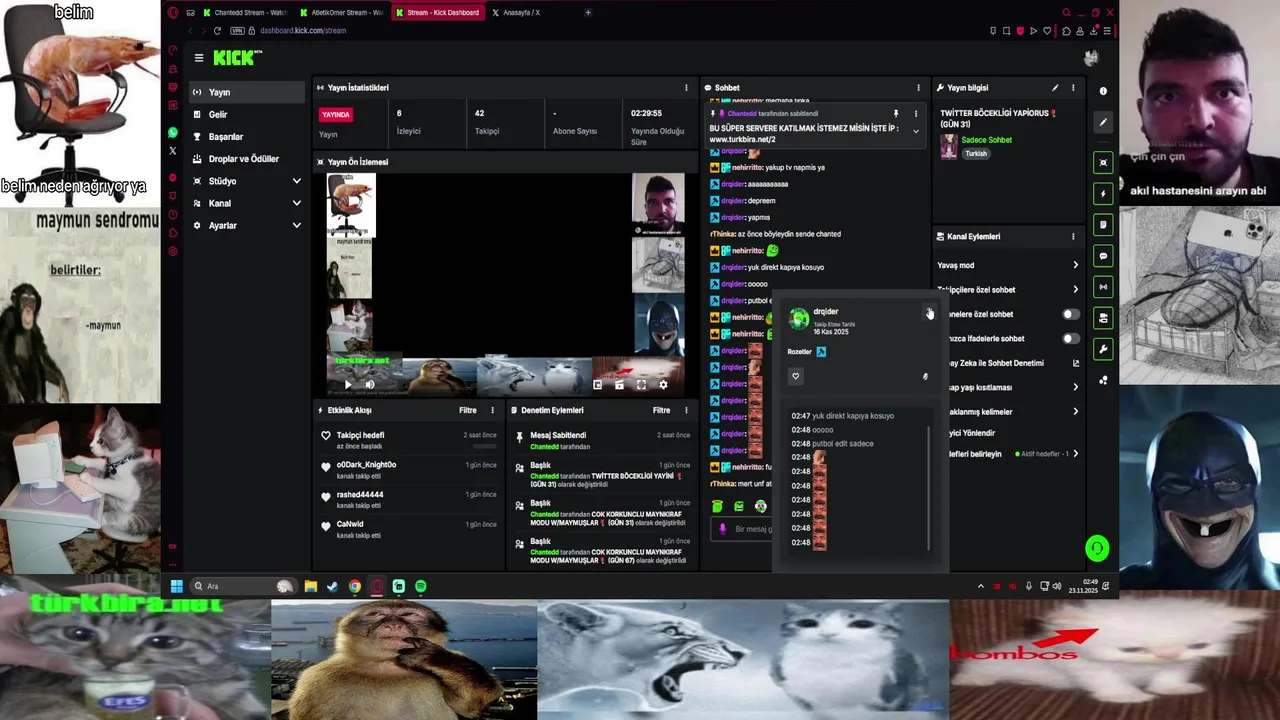Click o0Dark_Knight0o follow event
Image resolution: width=1280 pixels, height=720 pixels.
(408, 469)
